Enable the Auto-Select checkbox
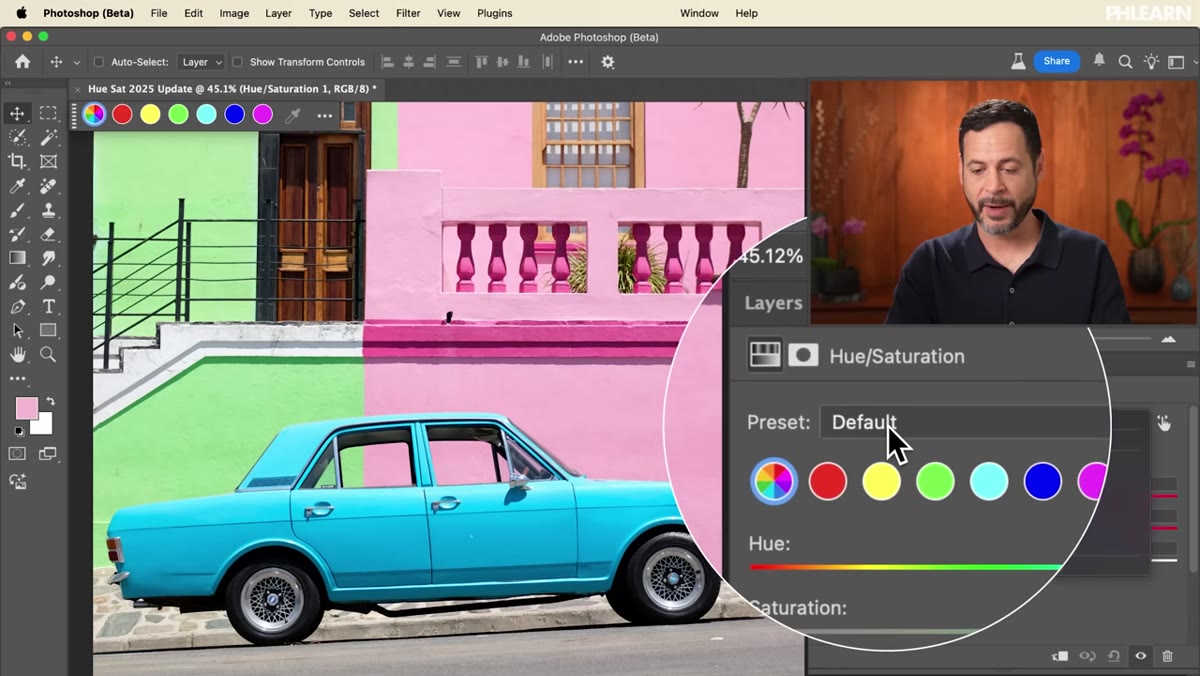1200x676 pixels. click(x=99, y=62)
